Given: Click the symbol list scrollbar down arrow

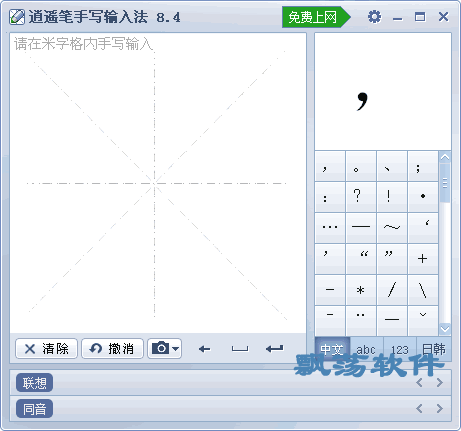Looking at the screenshot, I should point(445,329).
